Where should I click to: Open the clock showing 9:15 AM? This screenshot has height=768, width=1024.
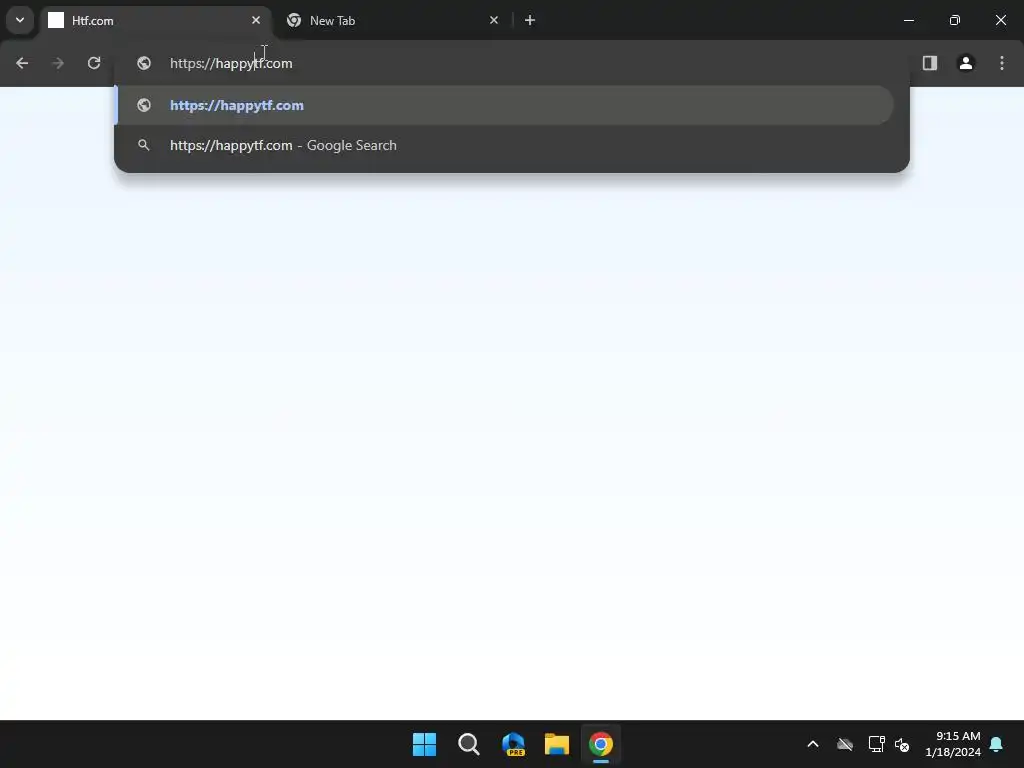point(953,744)
